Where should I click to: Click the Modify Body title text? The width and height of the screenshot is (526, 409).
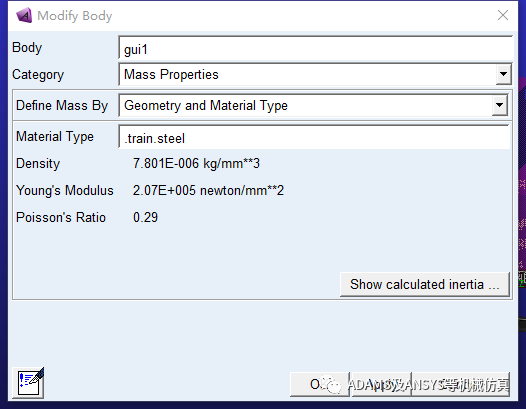pos(74,16)
